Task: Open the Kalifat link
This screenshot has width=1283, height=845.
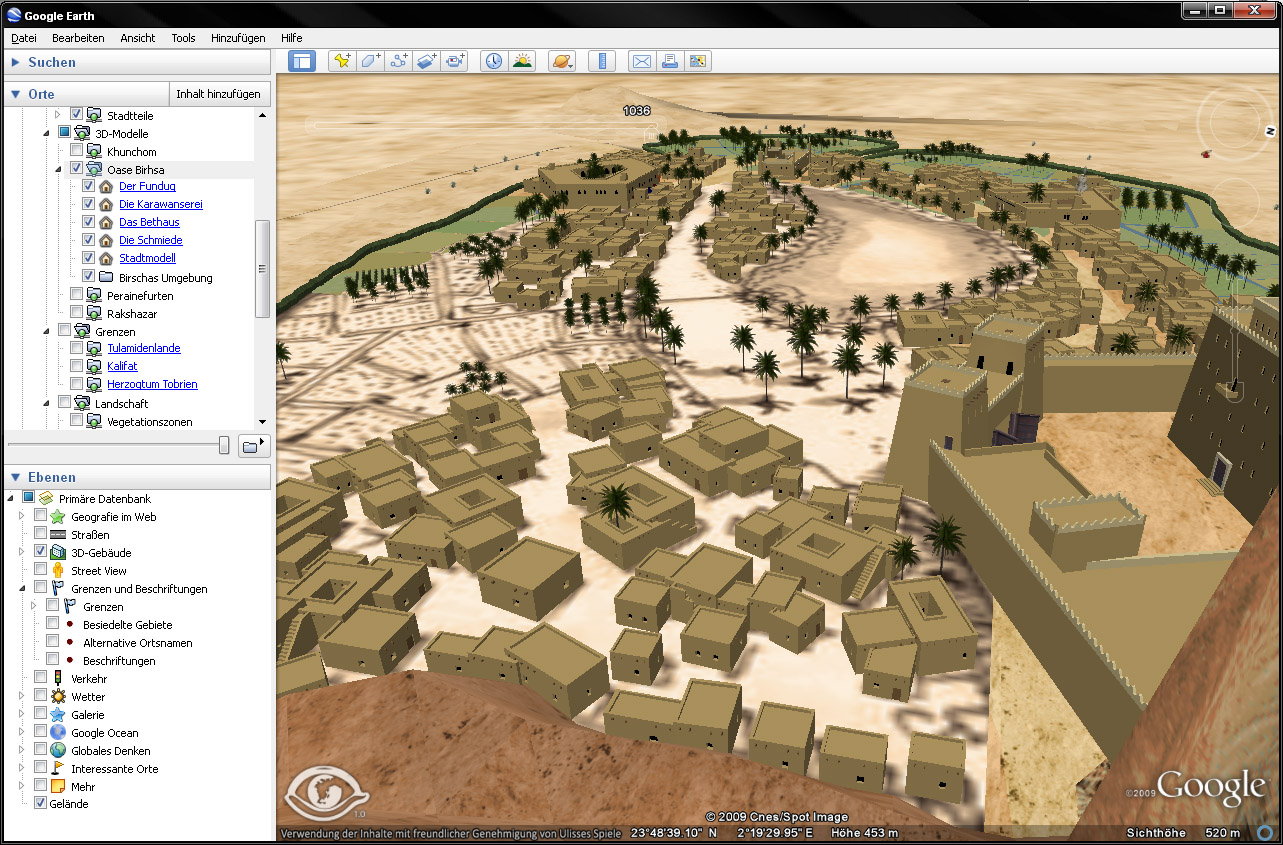Action: (122, 366)
